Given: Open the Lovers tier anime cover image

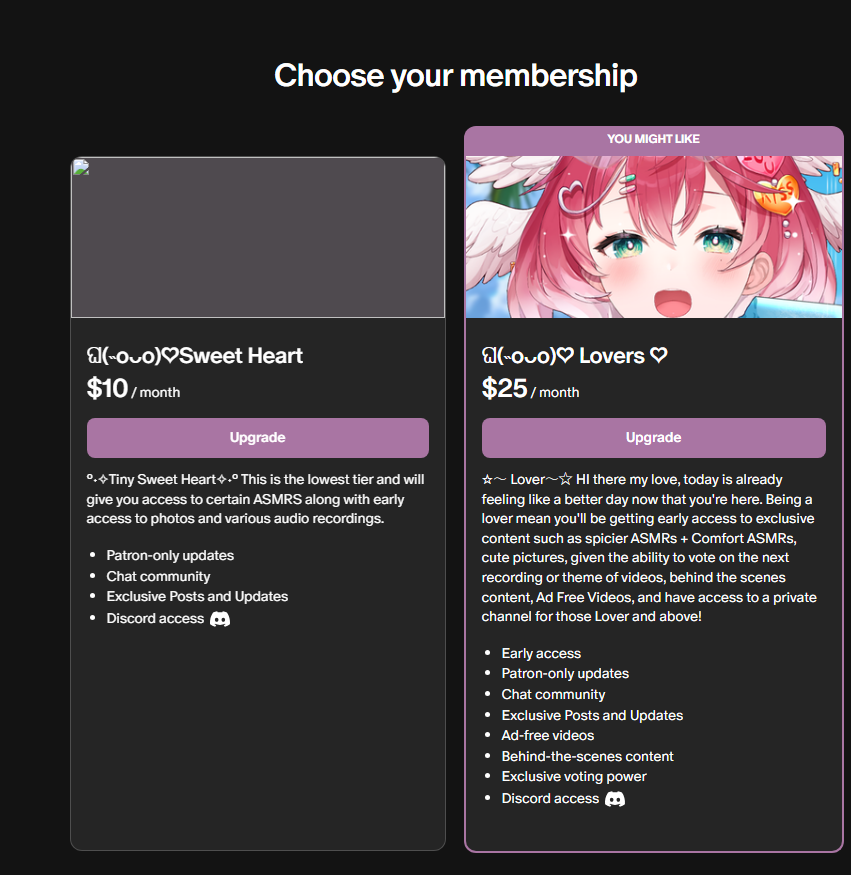Looking at the screenshot, I should (x=653, y=237).
